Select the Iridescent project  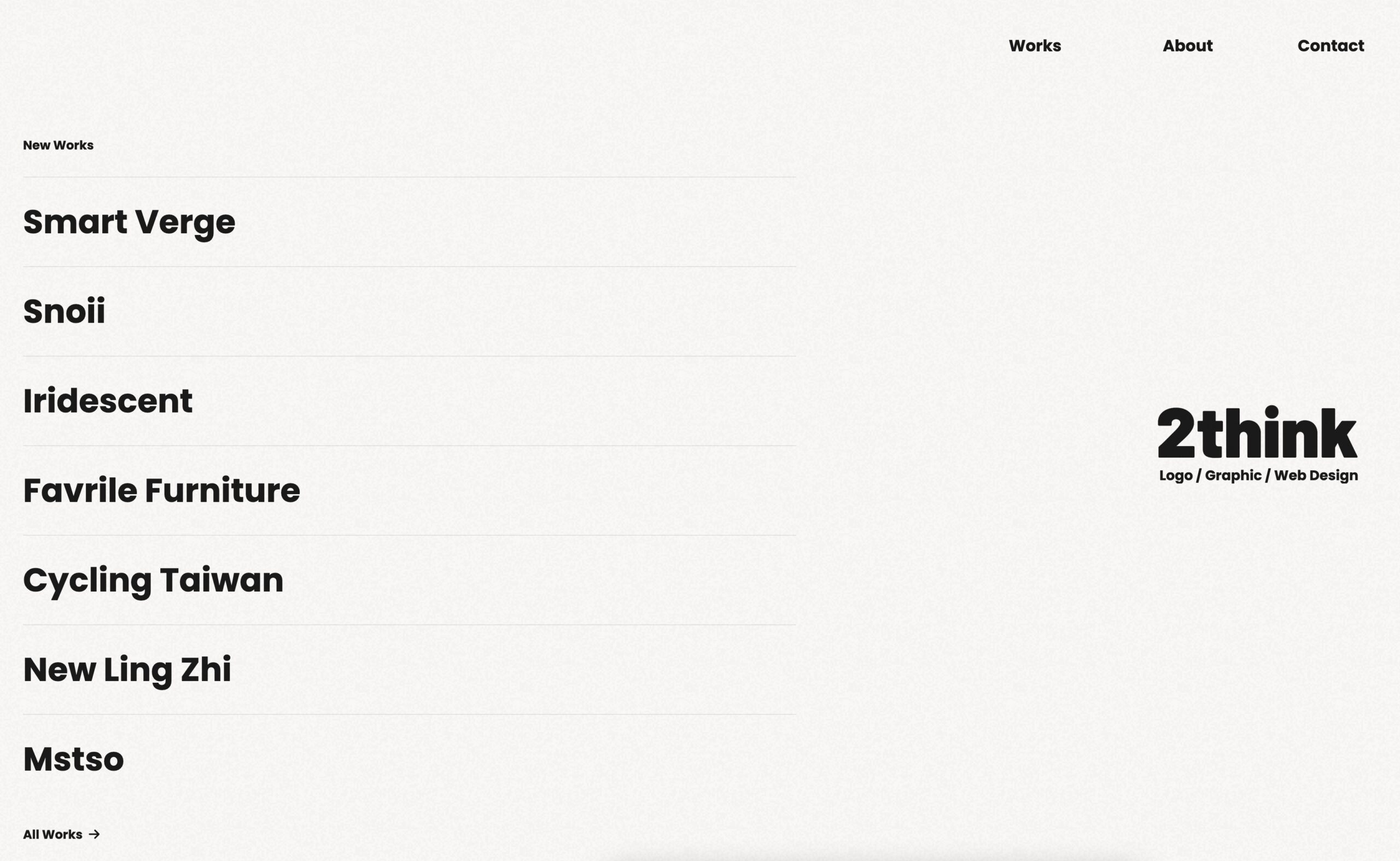pyautogui.click(x=108, y=401)
